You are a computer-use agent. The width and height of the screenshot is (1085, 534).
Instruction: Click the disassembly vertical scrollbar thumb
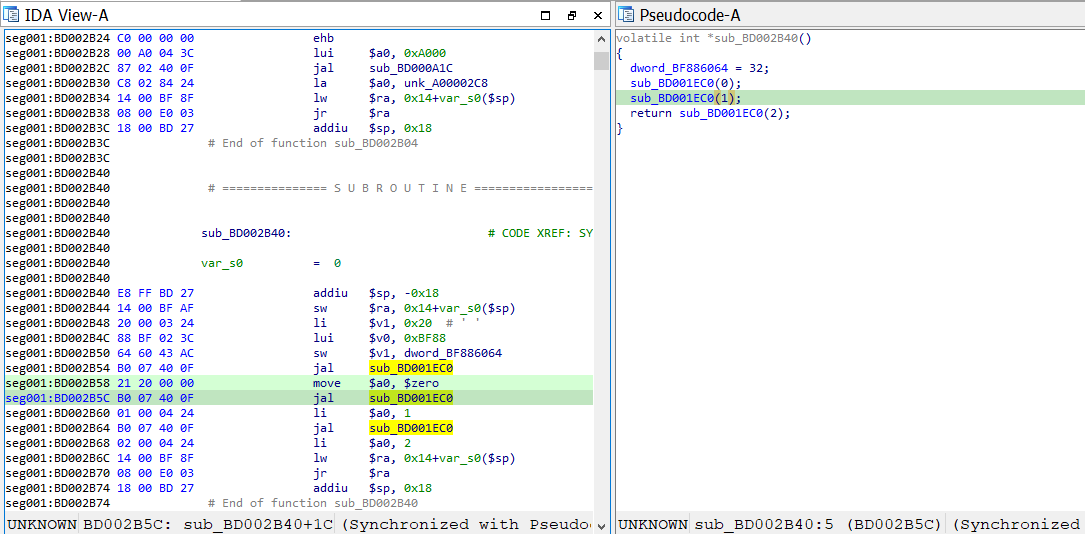coord(601,60)
